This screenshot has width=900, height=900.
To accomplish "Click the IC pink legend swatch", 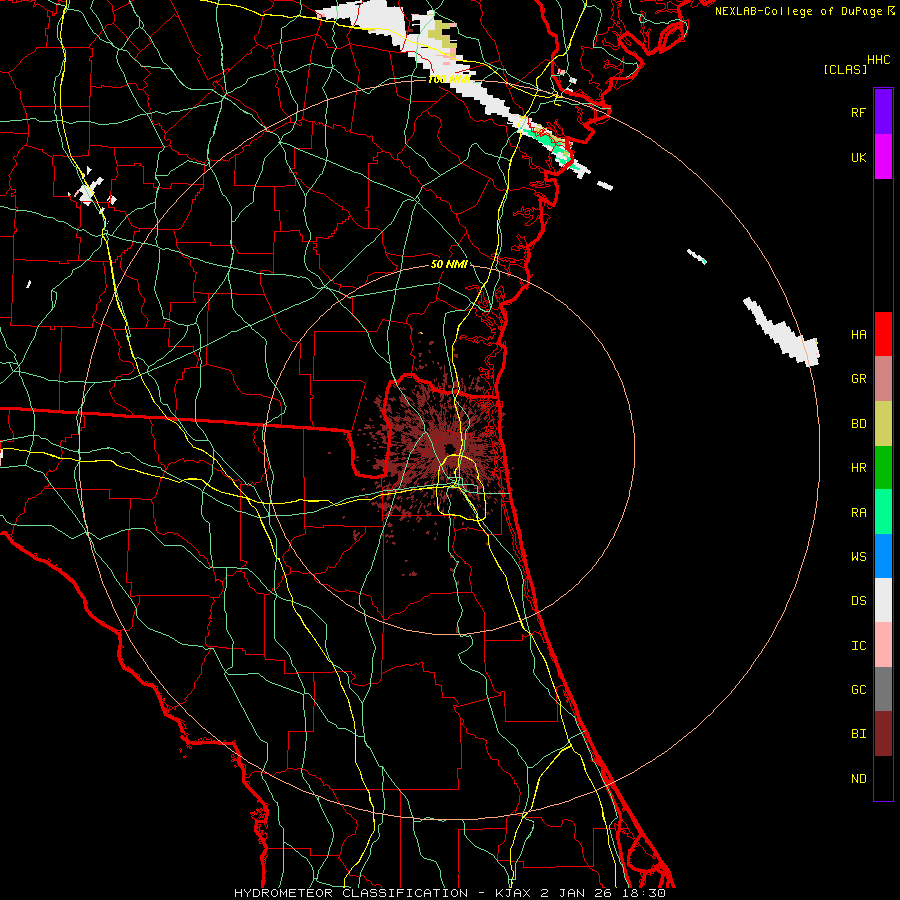I will pyautogui.click(x=883, y=645).
